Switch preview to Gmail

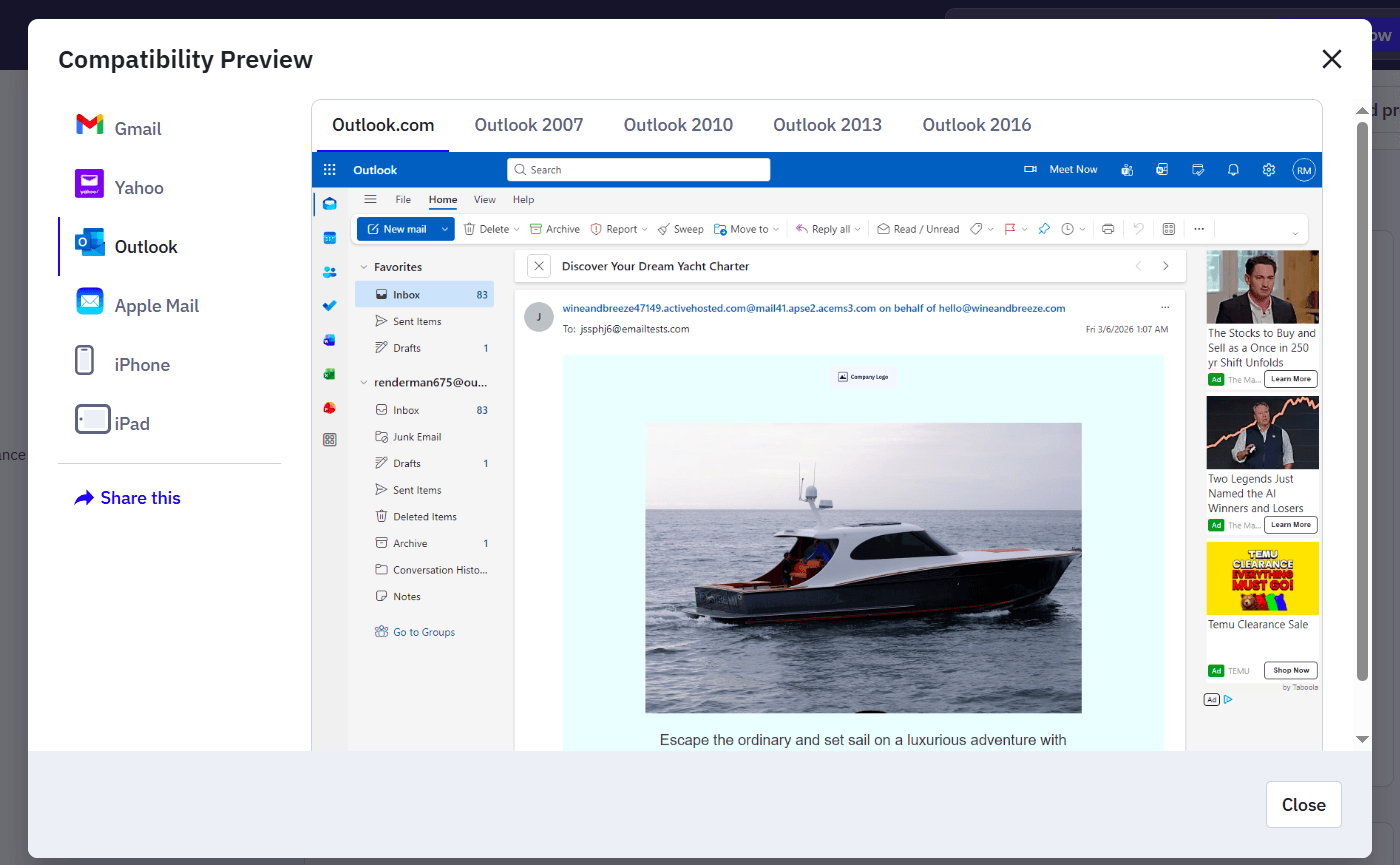[138, 128]
